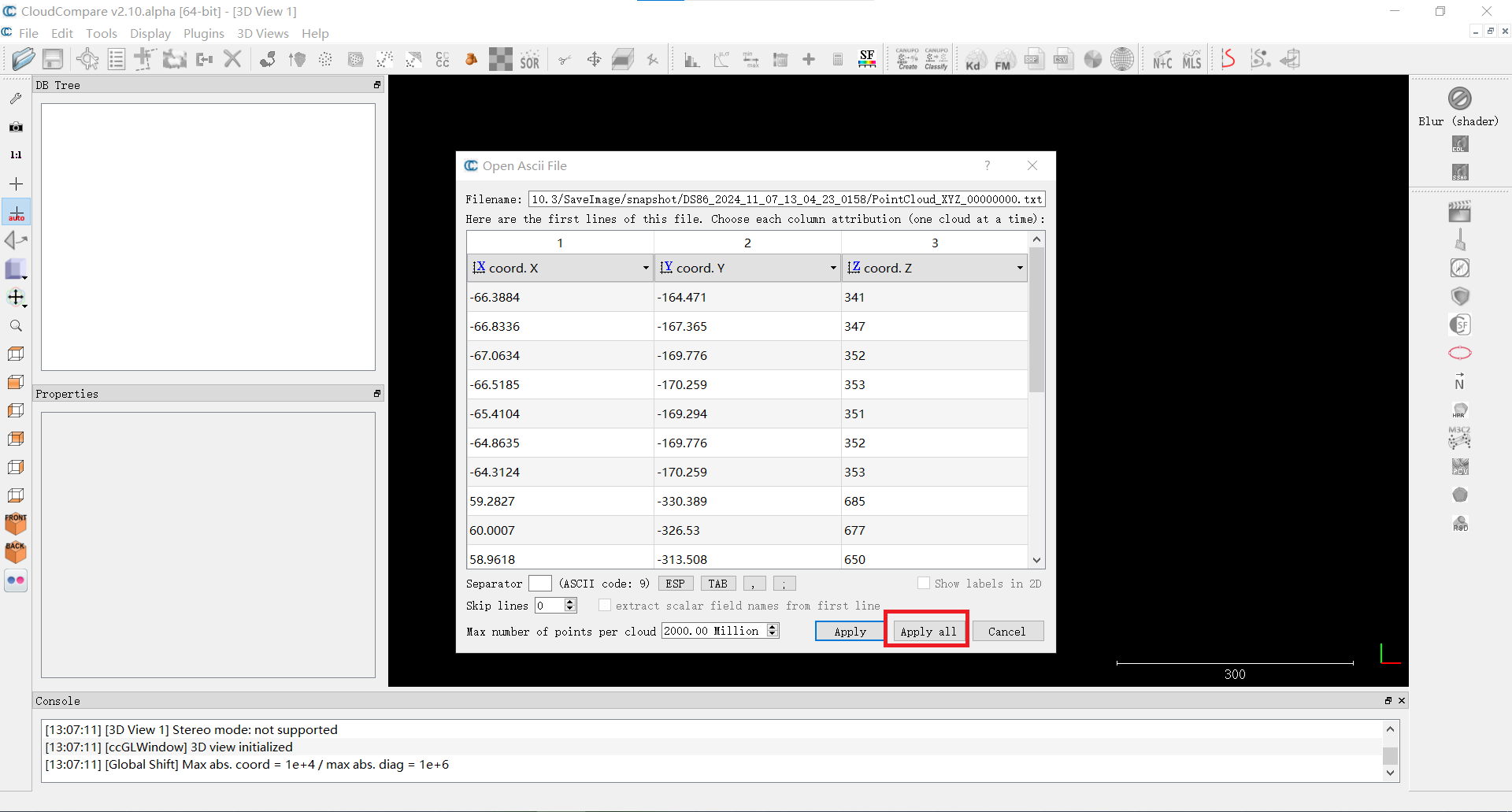Click the delete X toolbar icon

click(x=232, y=59)
